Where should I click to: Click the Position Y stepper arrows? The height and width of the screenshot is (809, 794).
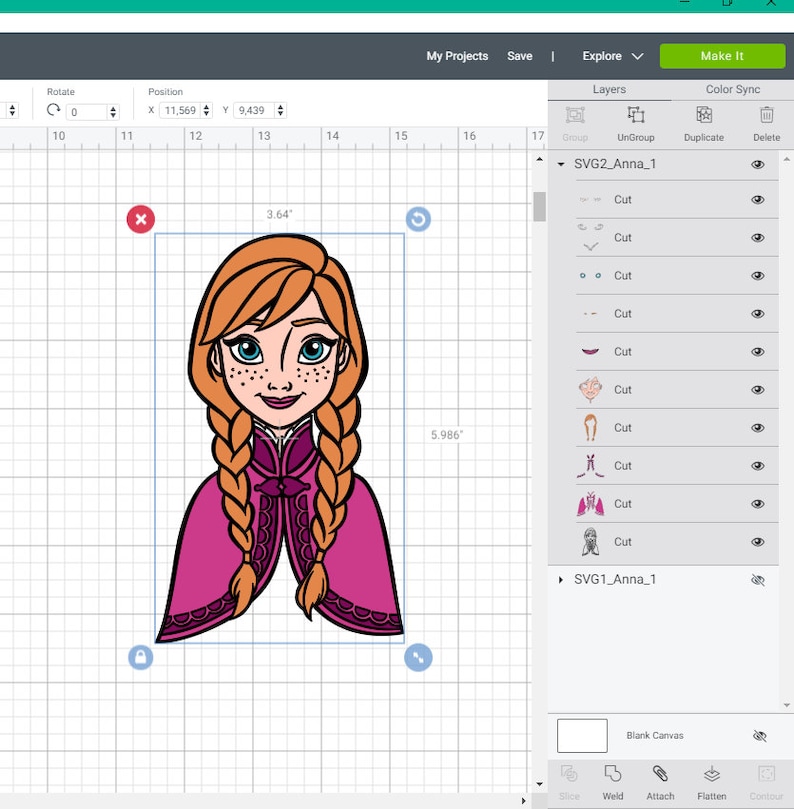point(280,110)
